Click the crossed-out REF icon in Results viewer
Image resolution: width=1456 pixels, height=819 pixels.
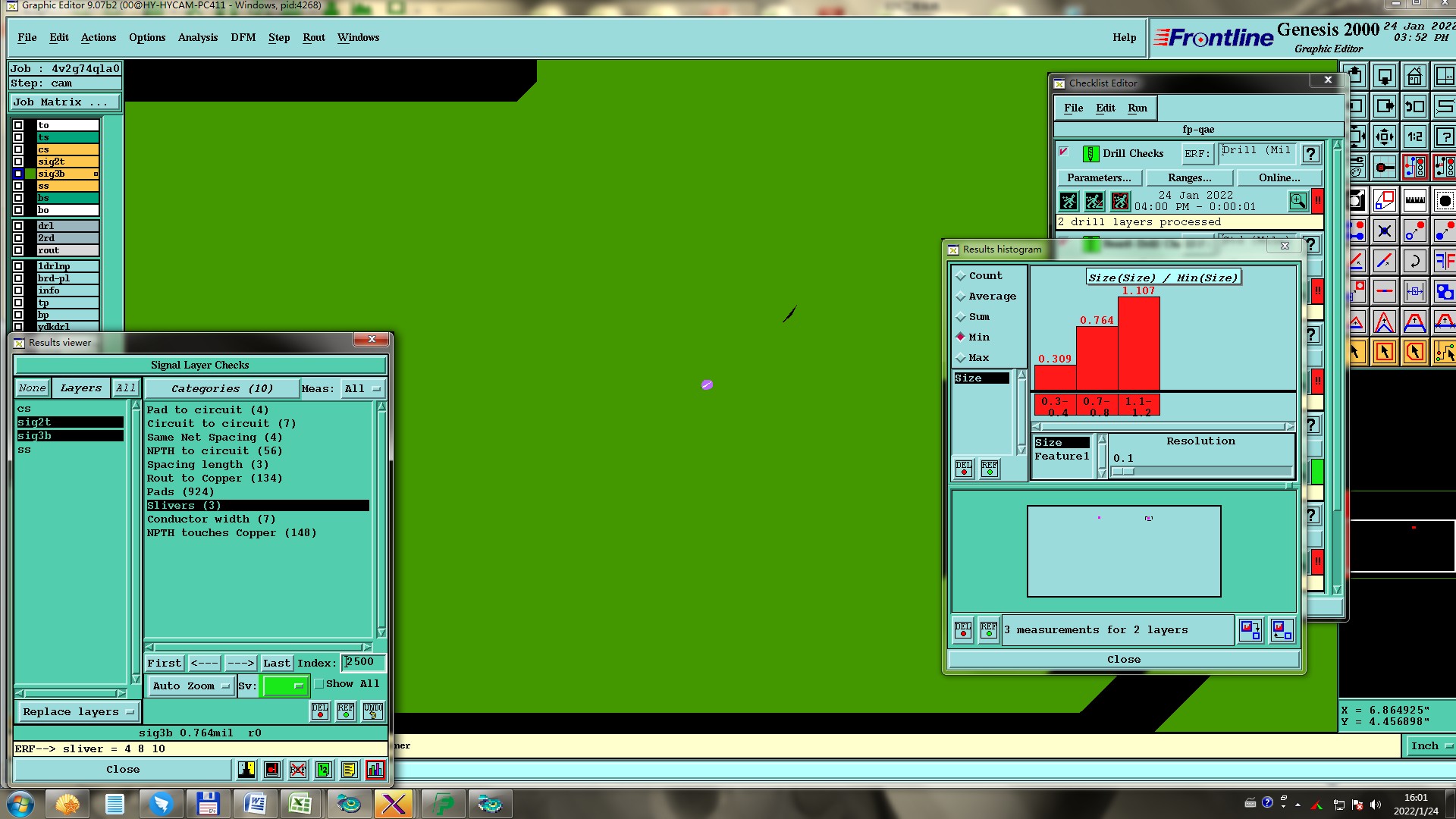pos(298,770)
